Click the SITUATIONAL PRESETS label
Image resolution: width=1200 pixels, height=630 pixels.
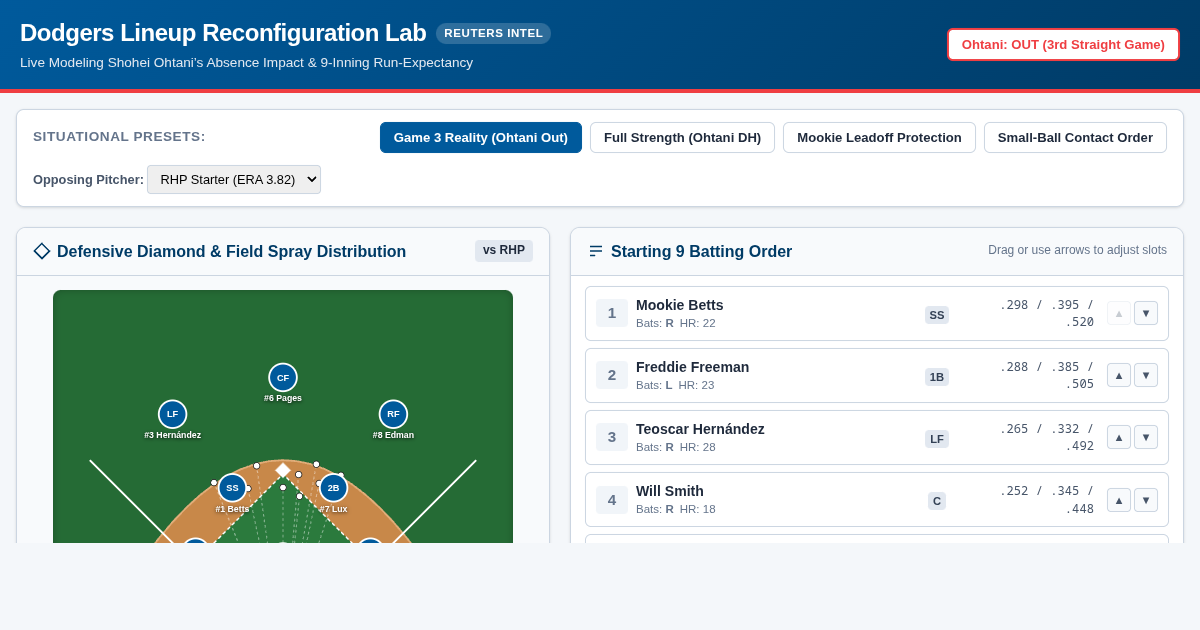(119, 137)
